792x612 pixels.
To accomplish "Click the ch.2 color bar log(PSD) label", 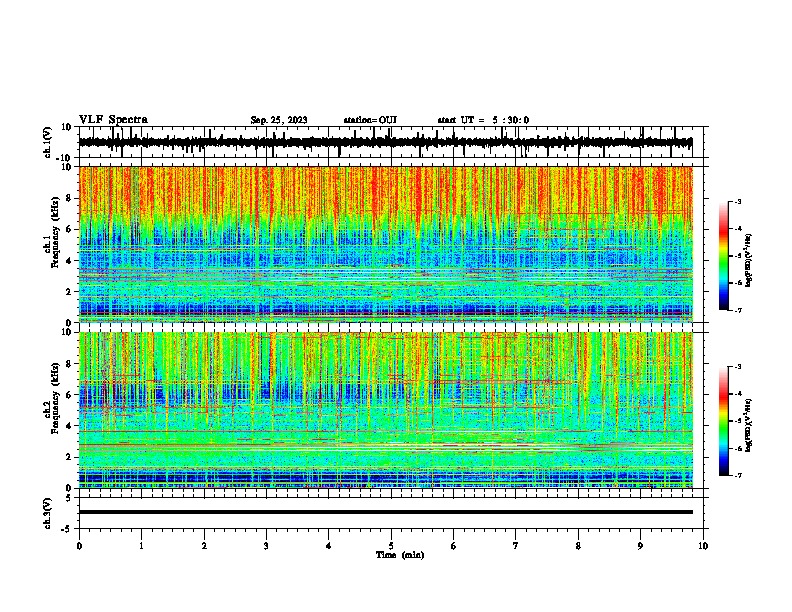I will 749,426.
